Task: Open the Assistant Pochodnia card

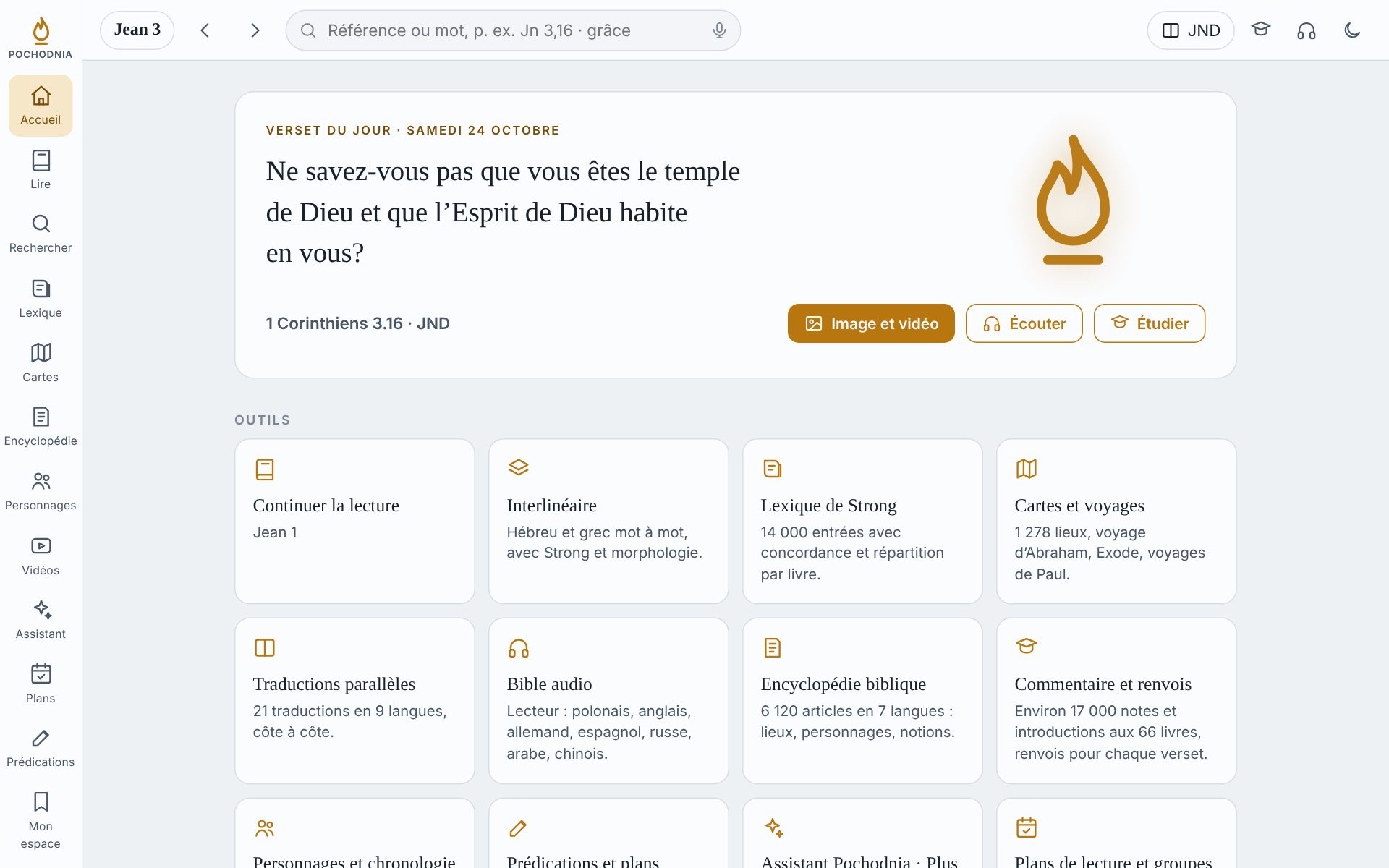Action: pos(862,833)
